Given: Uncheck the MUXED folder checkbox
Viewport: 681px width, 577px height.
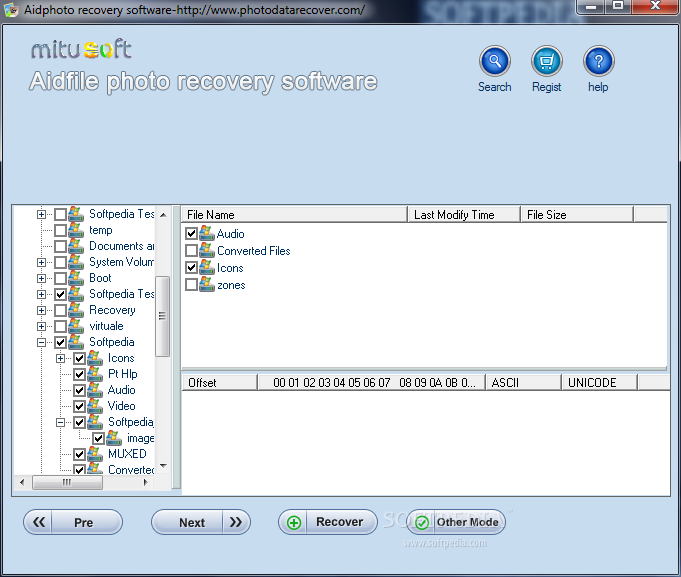Looking at the screenshot, I should pos(79,455).
